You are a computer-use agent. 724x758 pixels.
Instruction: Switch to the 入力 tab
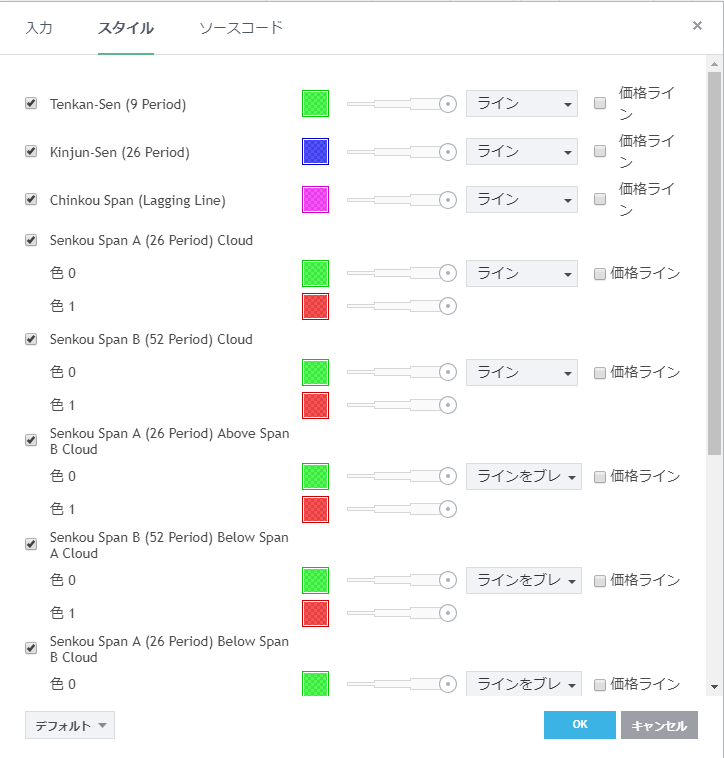[x=39, y=28]
